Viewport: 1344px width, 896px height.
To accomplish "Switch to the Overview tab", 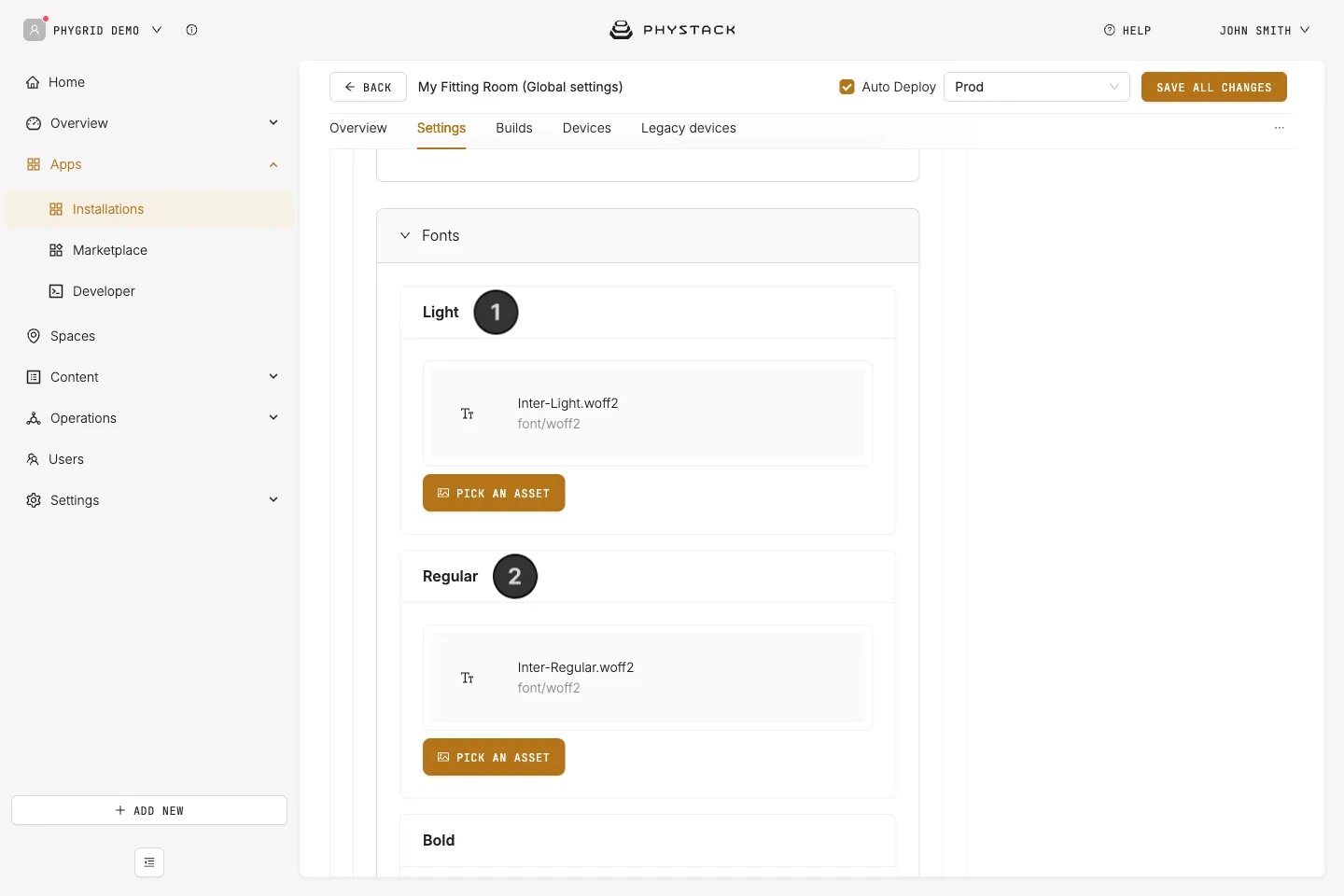I will coord(358,128).
